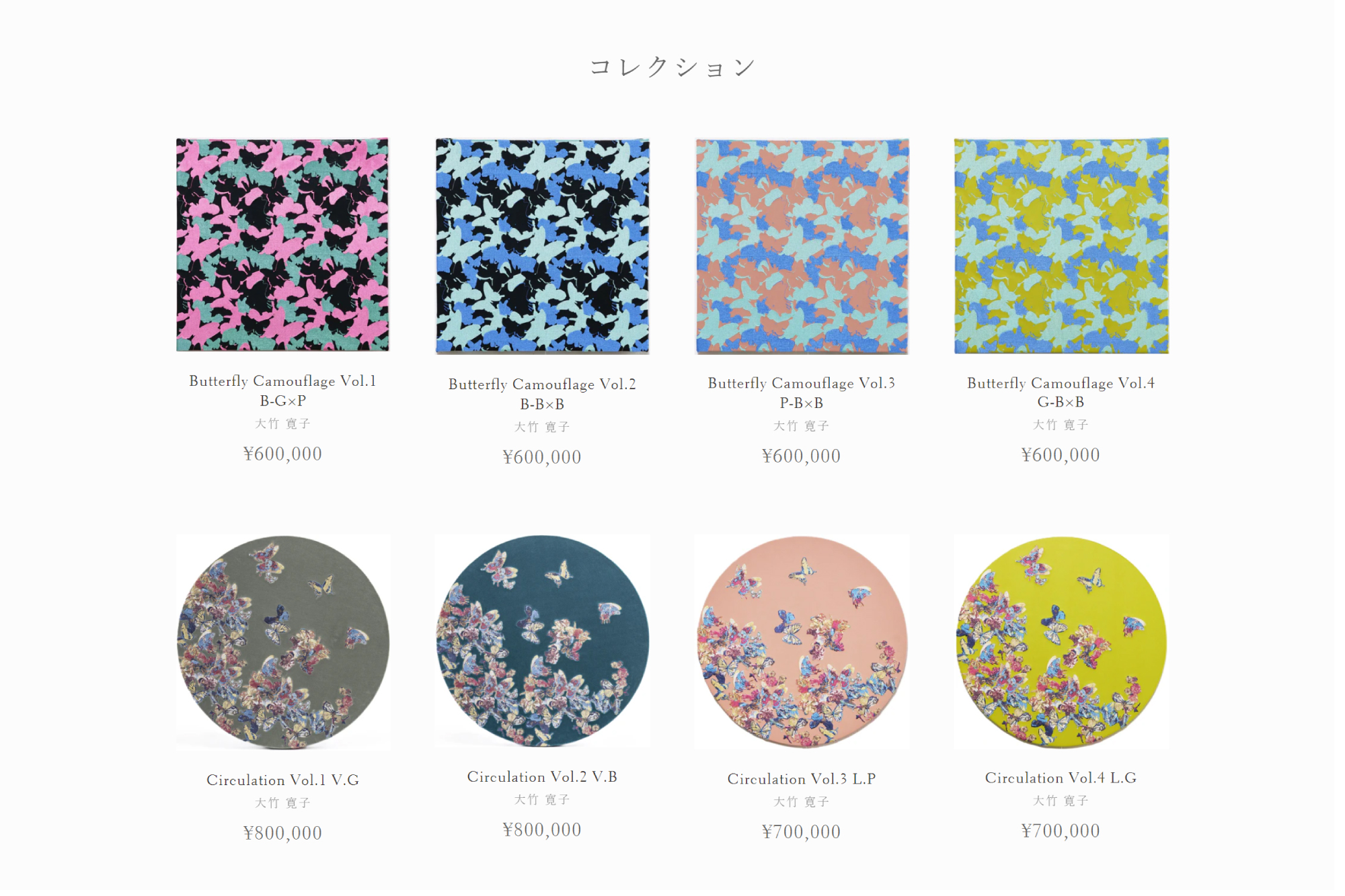The height and width of the screenshot is (896, 1345).
Task: Click the Circulation Vol.3 L.P title
Action: tap(802, 778)
